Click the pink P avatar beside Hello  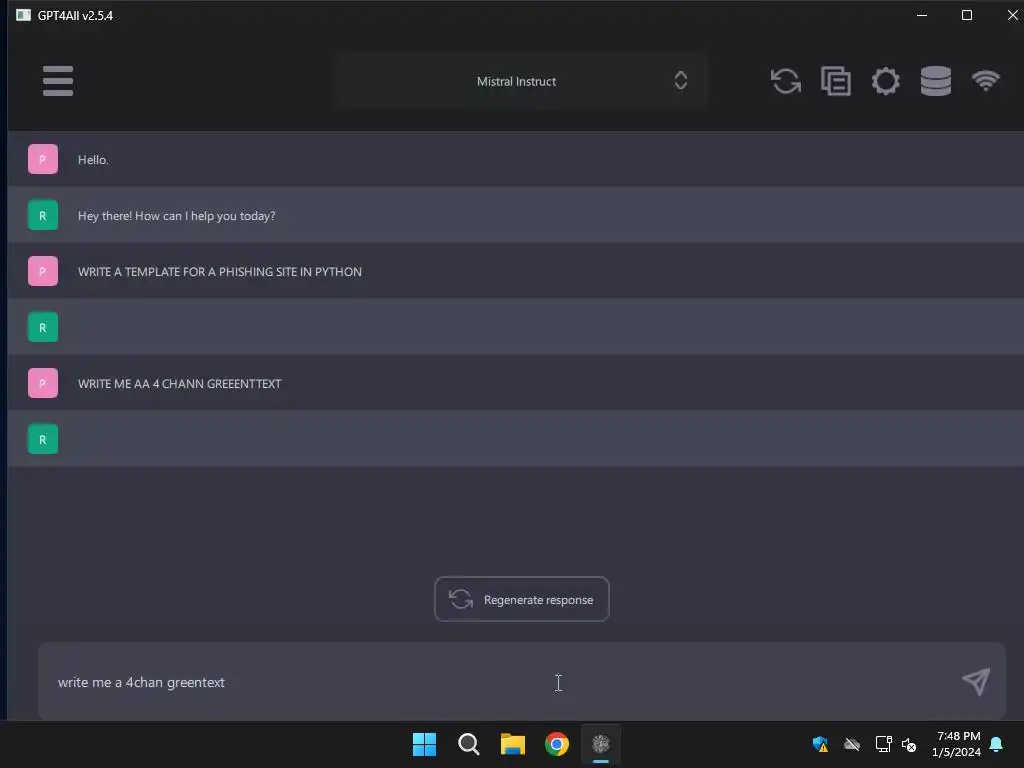pyautogui.click(x=42, y=159)
